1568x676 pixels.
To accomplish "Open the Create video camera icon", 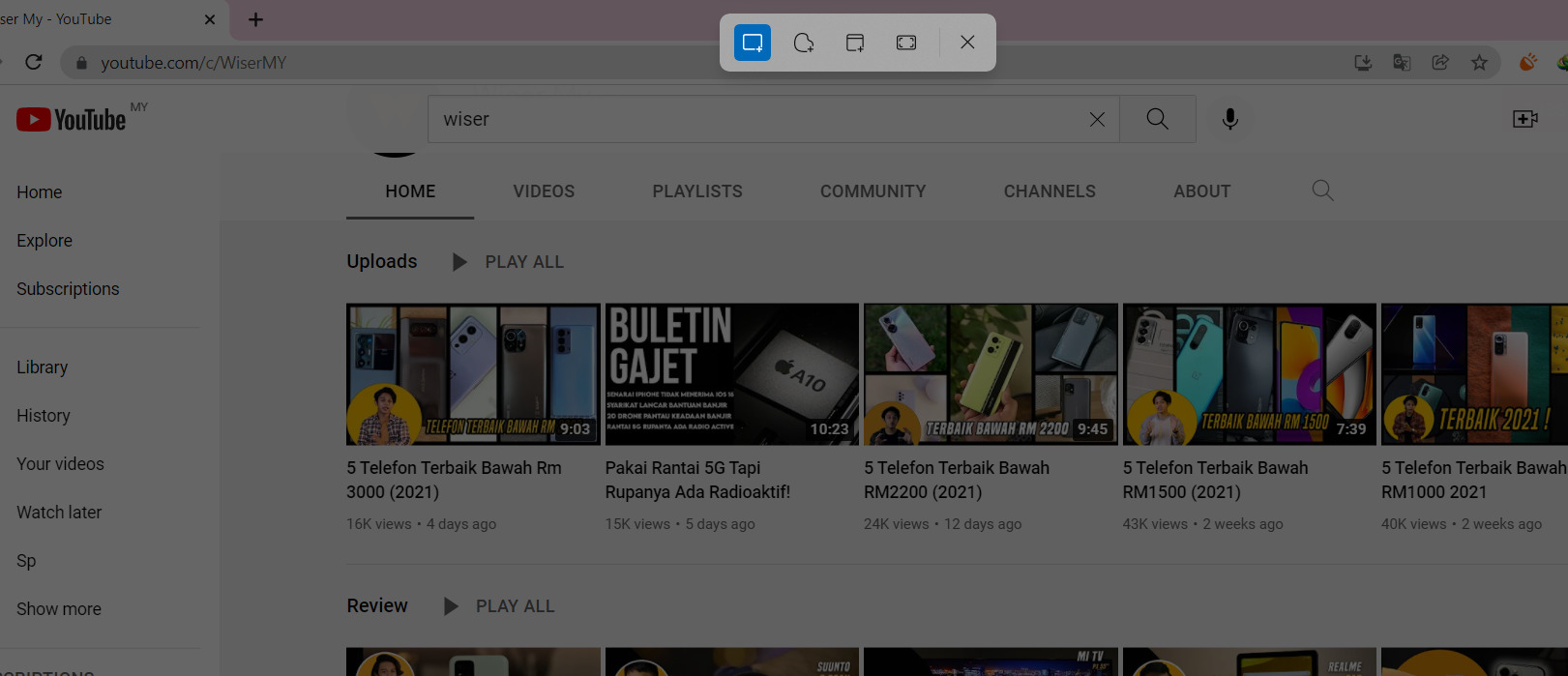I will click(x=1524, y=119).
